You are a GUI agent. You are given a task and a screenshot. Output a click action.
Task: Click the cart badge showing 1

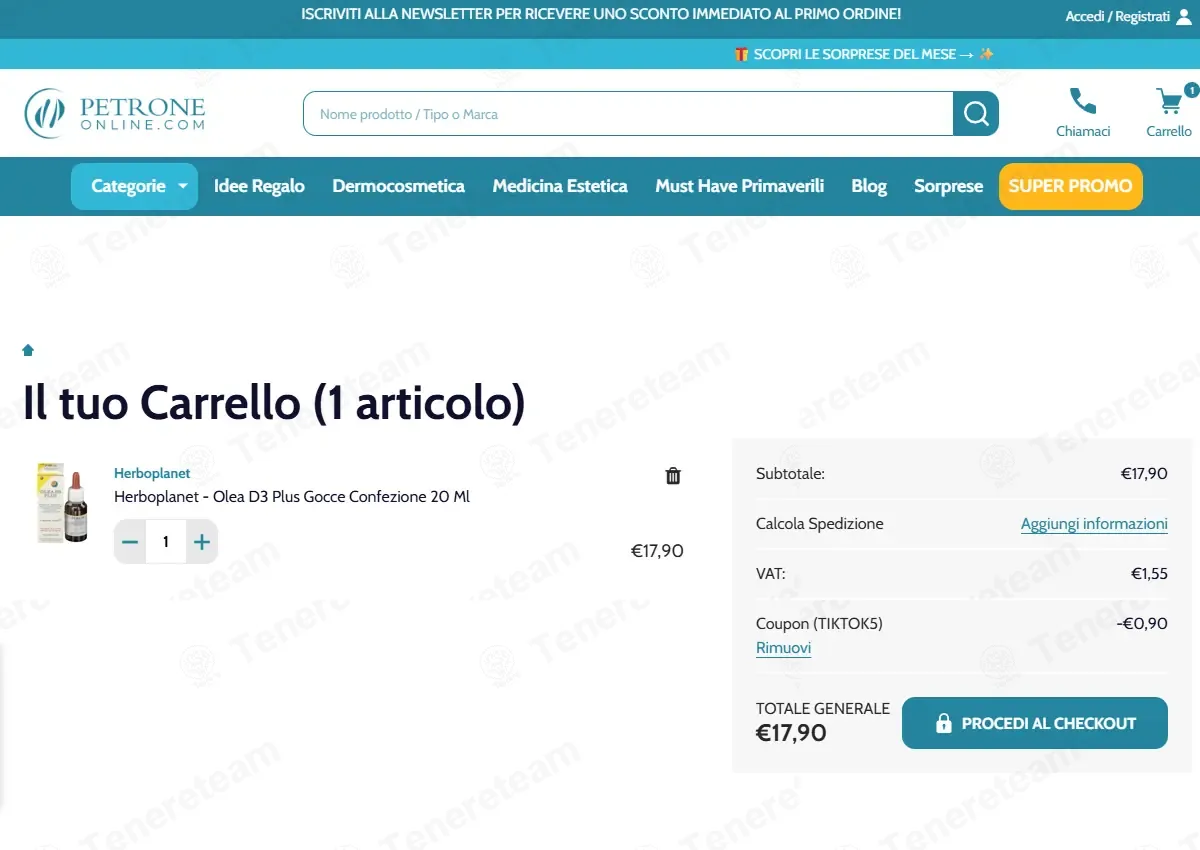pos(1191,90)
